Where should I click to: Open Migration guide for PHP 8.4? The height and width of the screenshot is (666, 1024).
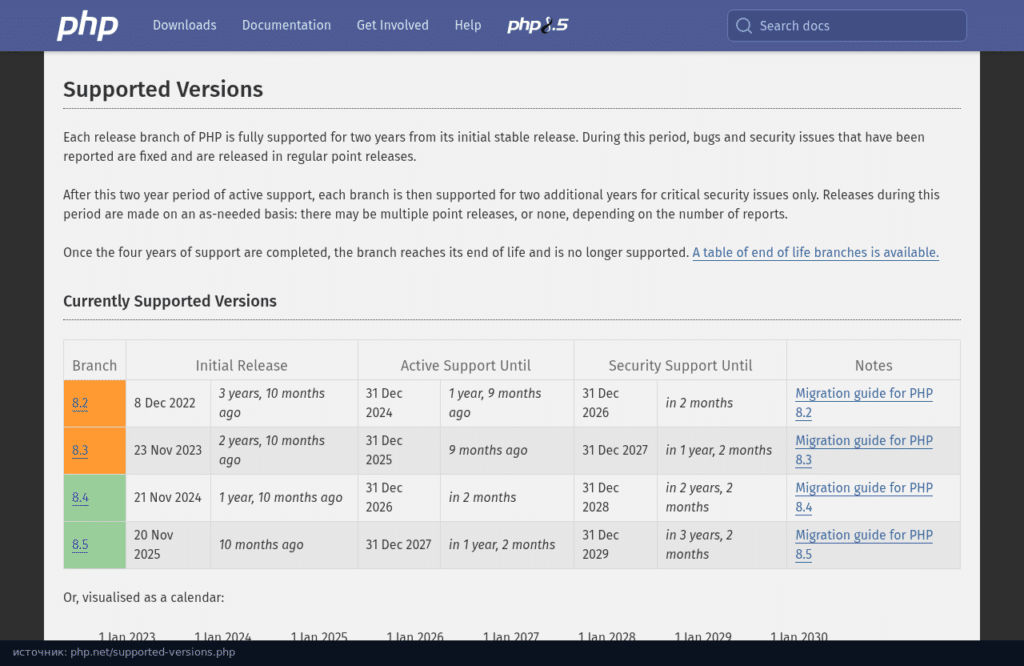pyautogui.click(x=863, y=498)
